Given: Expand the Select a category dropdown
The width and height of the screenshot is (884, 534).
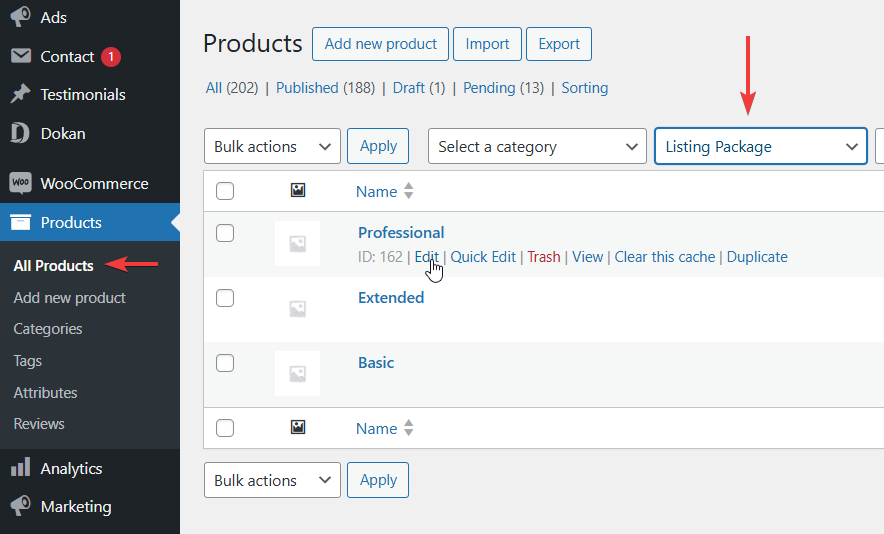Looking at the screenshot, I should pos(537,146).
